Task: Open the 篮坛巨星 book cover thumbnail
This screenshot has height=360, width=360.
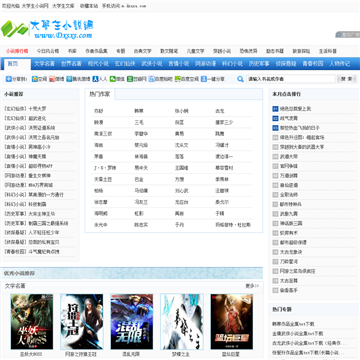Action: pyautogui.click(x=231, y=322)
